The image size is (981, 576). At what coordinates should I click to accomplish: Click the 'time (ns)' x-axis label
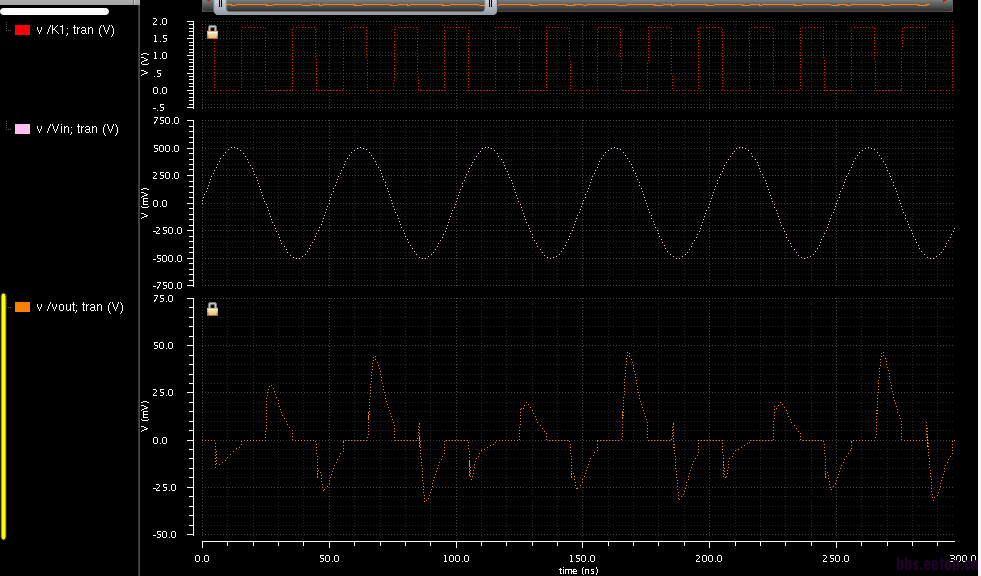pos(579,570)
